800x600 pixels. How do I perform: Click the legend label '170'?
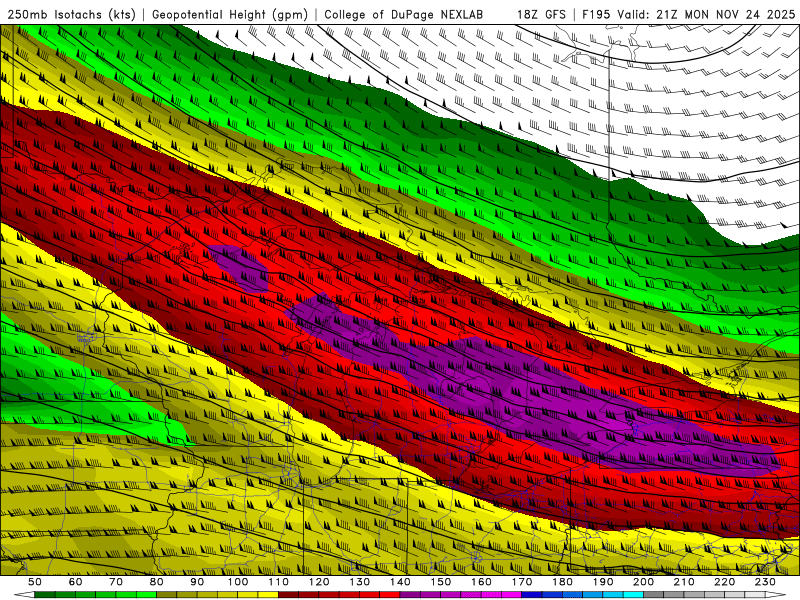521,582
